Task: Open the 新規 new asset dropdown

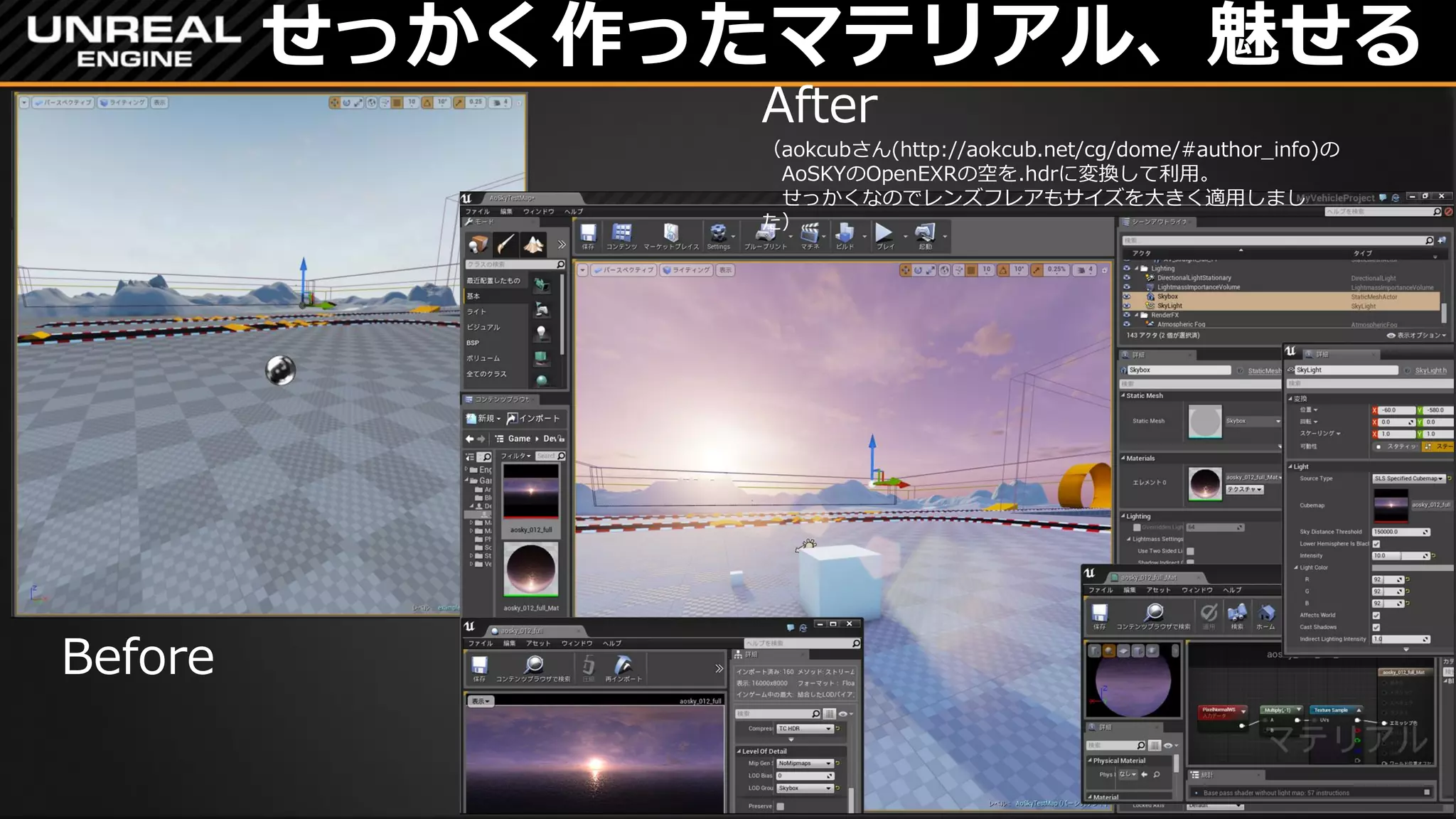Action: pos(483,419)
